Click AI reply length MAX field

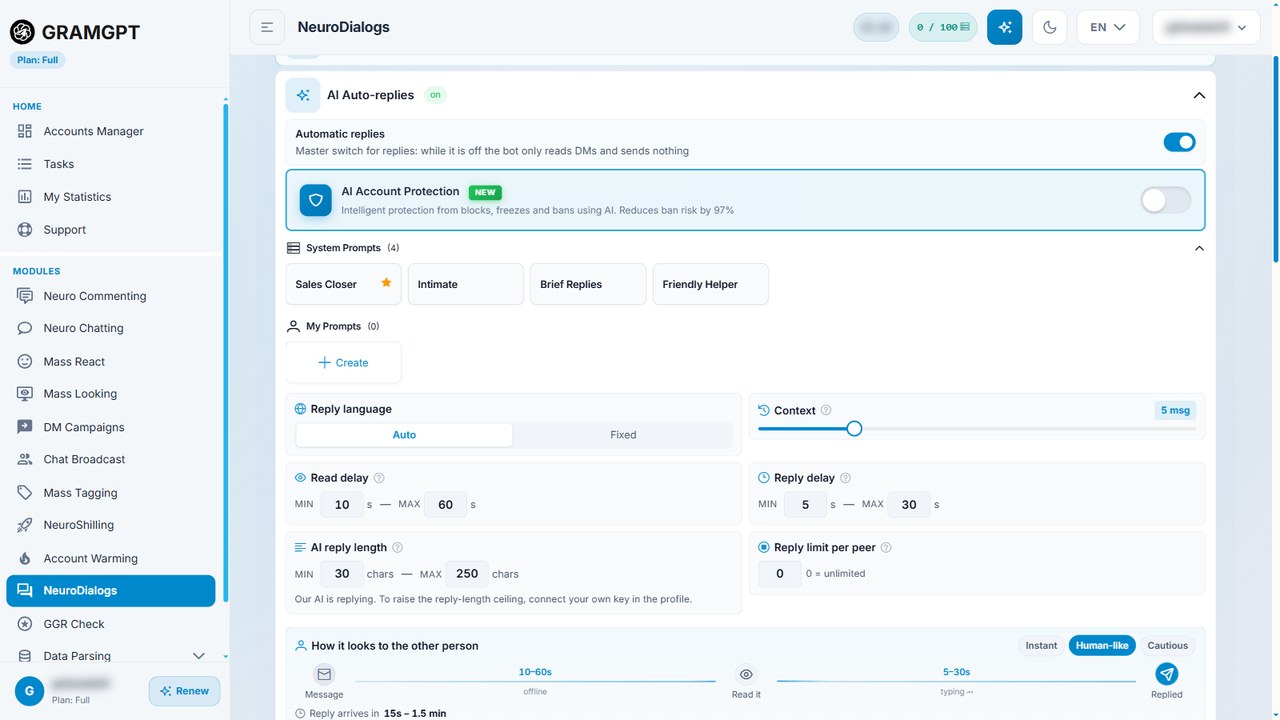pyautogui.click(x=467, y=574)
